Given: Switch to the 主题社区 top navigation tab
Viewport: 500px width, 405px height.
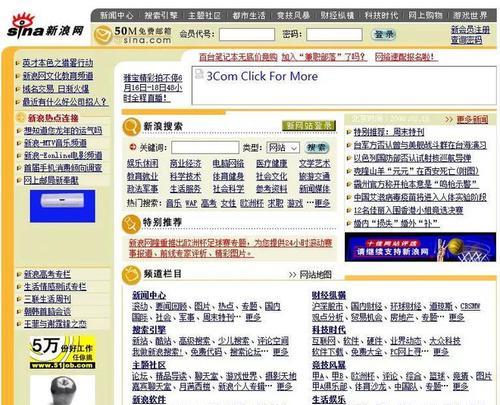Looking at the screenshot, I should (x=204, y=15).
